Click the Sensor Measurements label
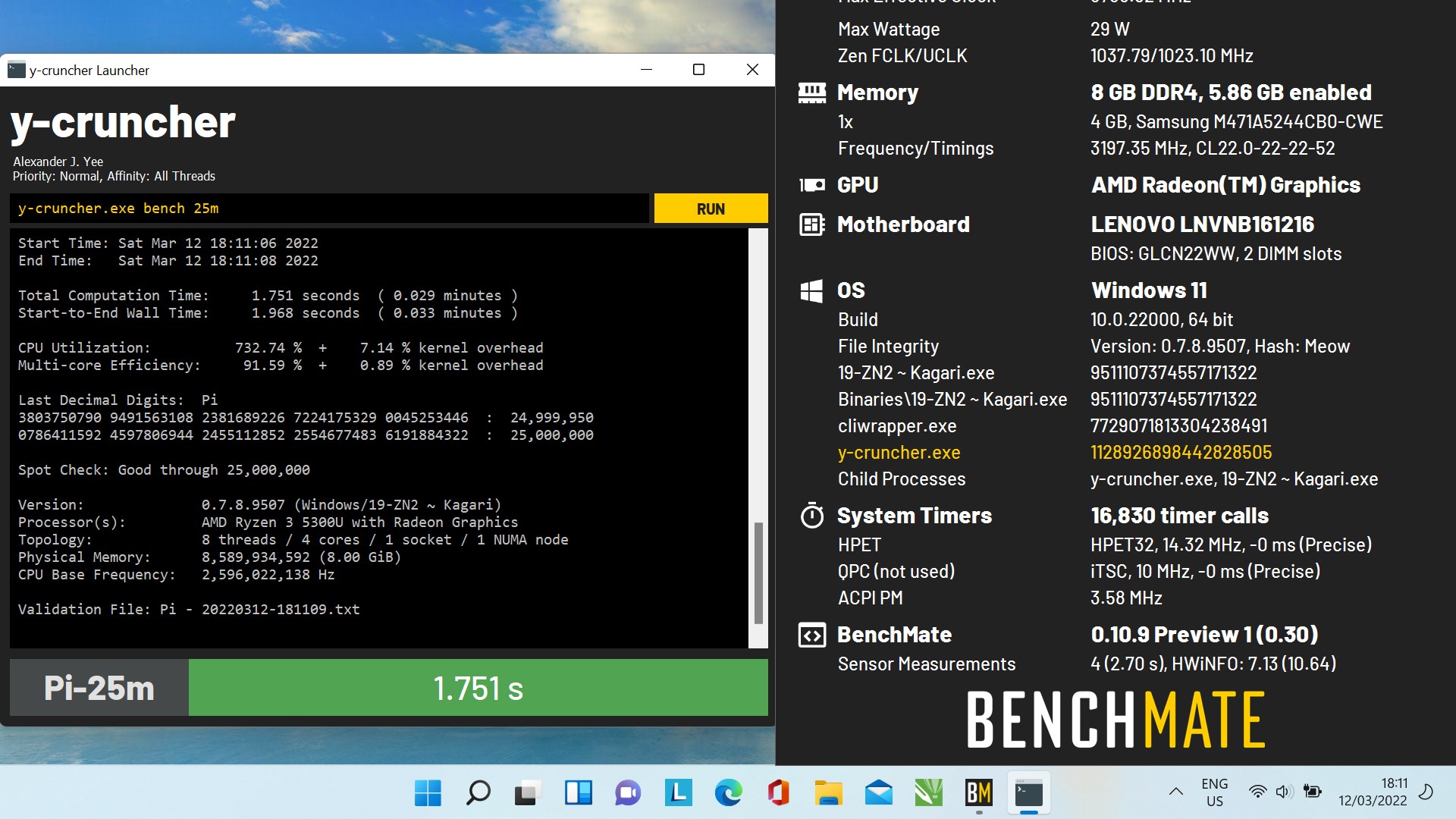The width and height of the screenshot is (1456, 819). (x=927, y=664)
